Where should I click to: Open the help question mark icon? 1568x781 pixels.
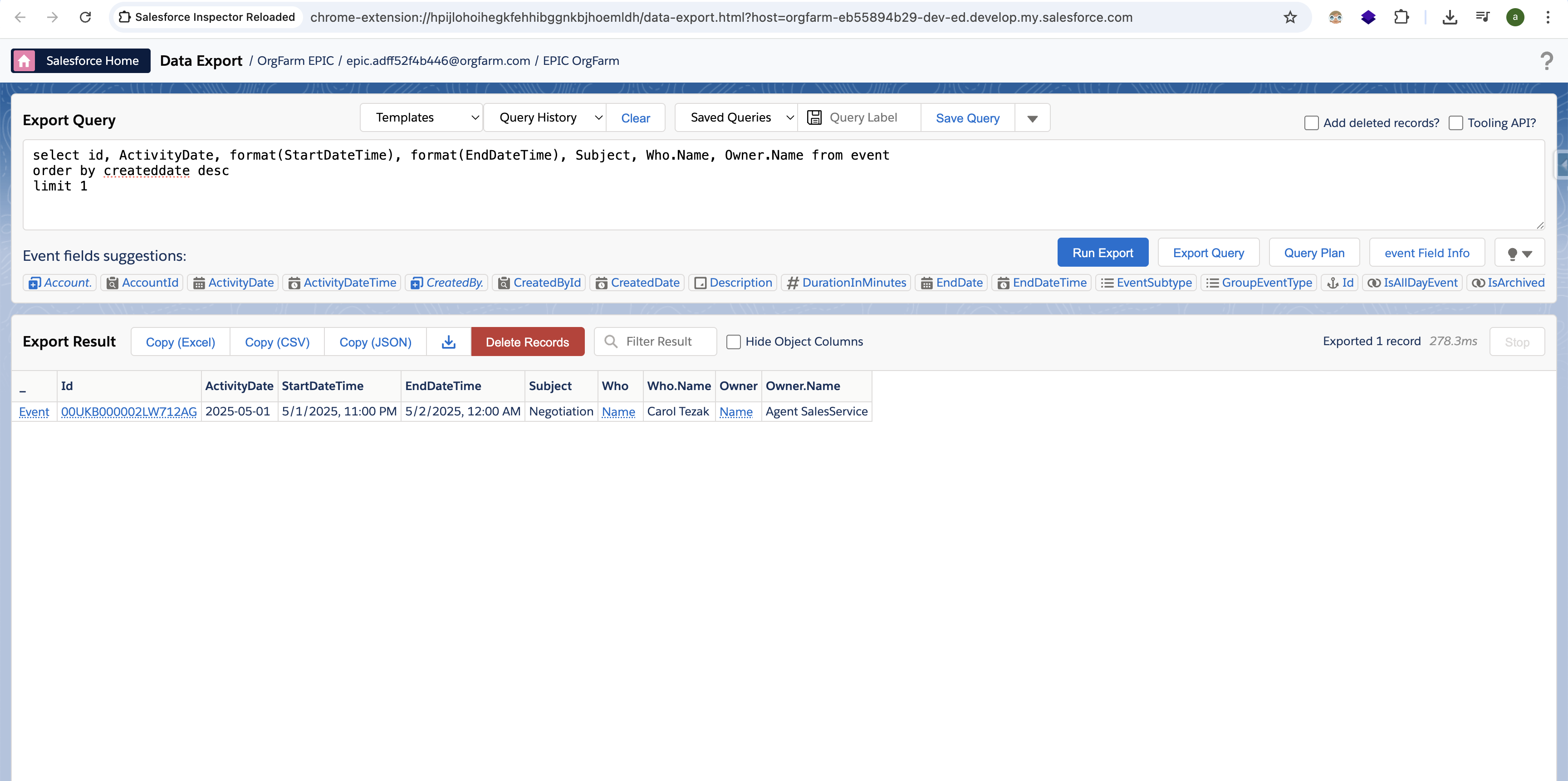coord(1546,61)
